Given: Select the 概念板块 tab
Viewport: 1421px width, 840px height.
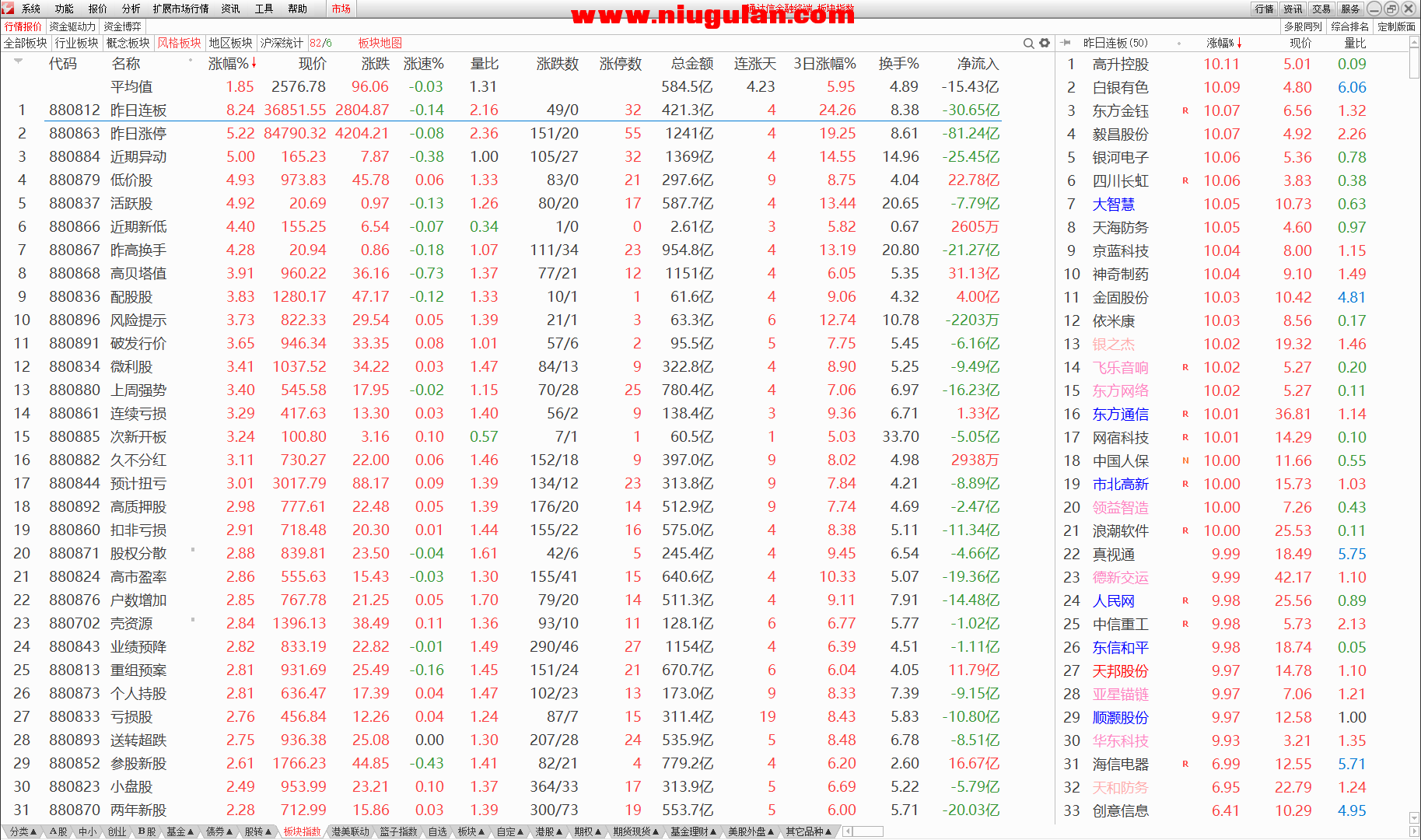Looking at the screenshot, I should tap(128, 43).
